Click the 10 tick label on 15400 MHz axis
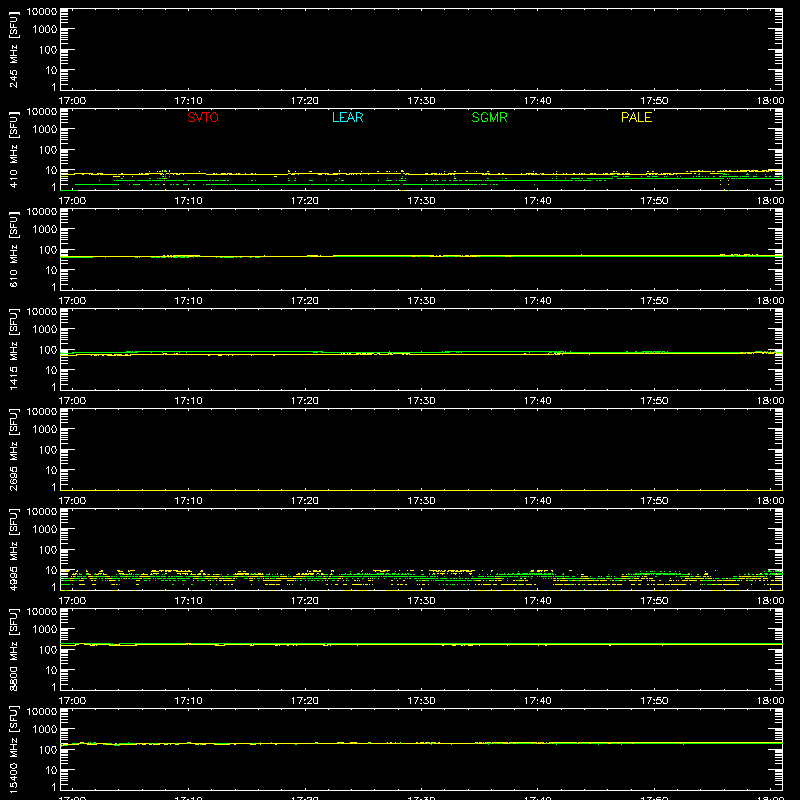The height and width of the screenshot is (800, 800). [51, 770]
